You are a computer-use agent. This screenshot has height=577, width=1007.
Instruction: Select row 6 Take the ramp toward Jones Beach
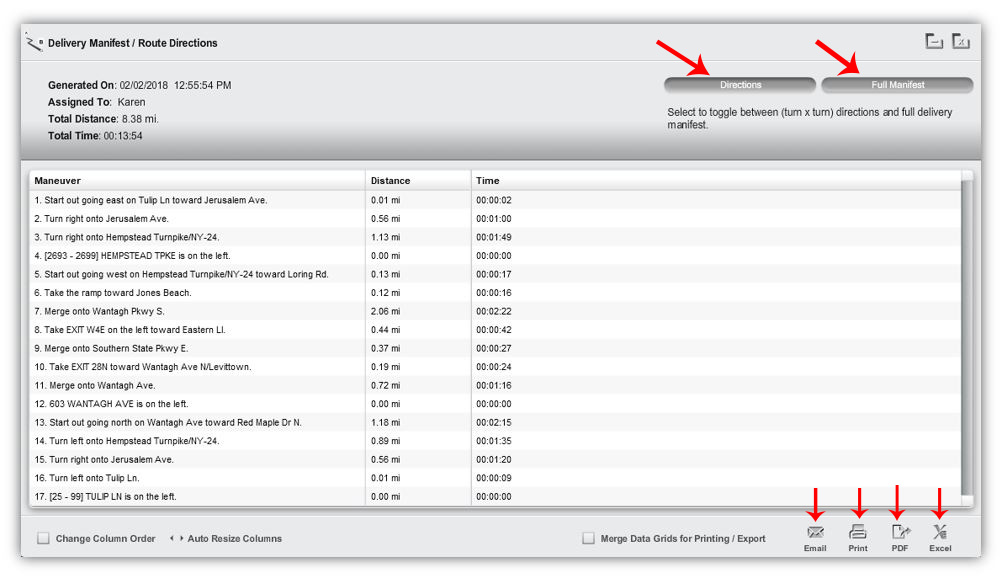pos(495,293)
